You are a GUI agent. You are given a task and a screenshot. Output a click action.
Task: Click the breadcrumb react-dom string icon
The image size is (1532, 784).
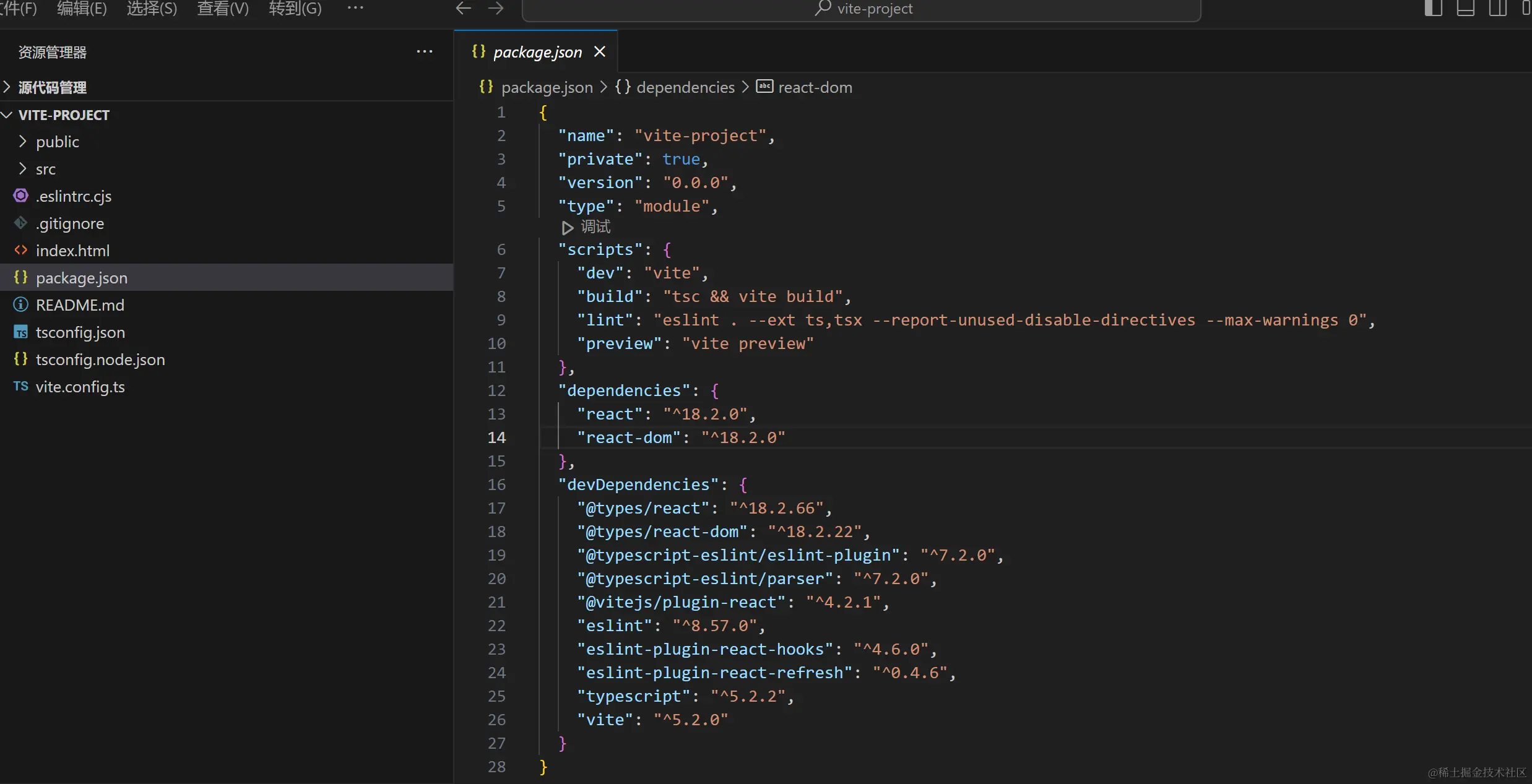(x=764, y=87)
